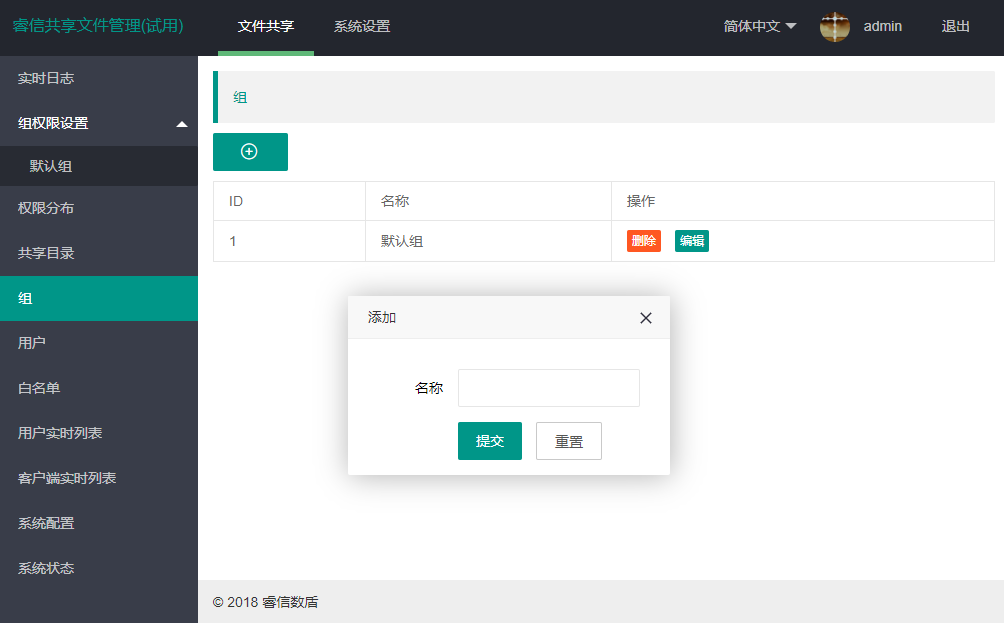This screenshot has height=623, width=1004.
Task: Click the plus icon to add a group
Action: coord(250,152)
